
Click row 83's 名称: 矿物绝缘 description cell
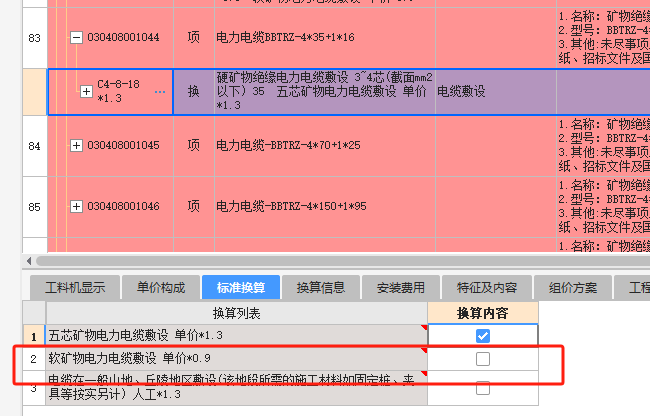[604, 38]
